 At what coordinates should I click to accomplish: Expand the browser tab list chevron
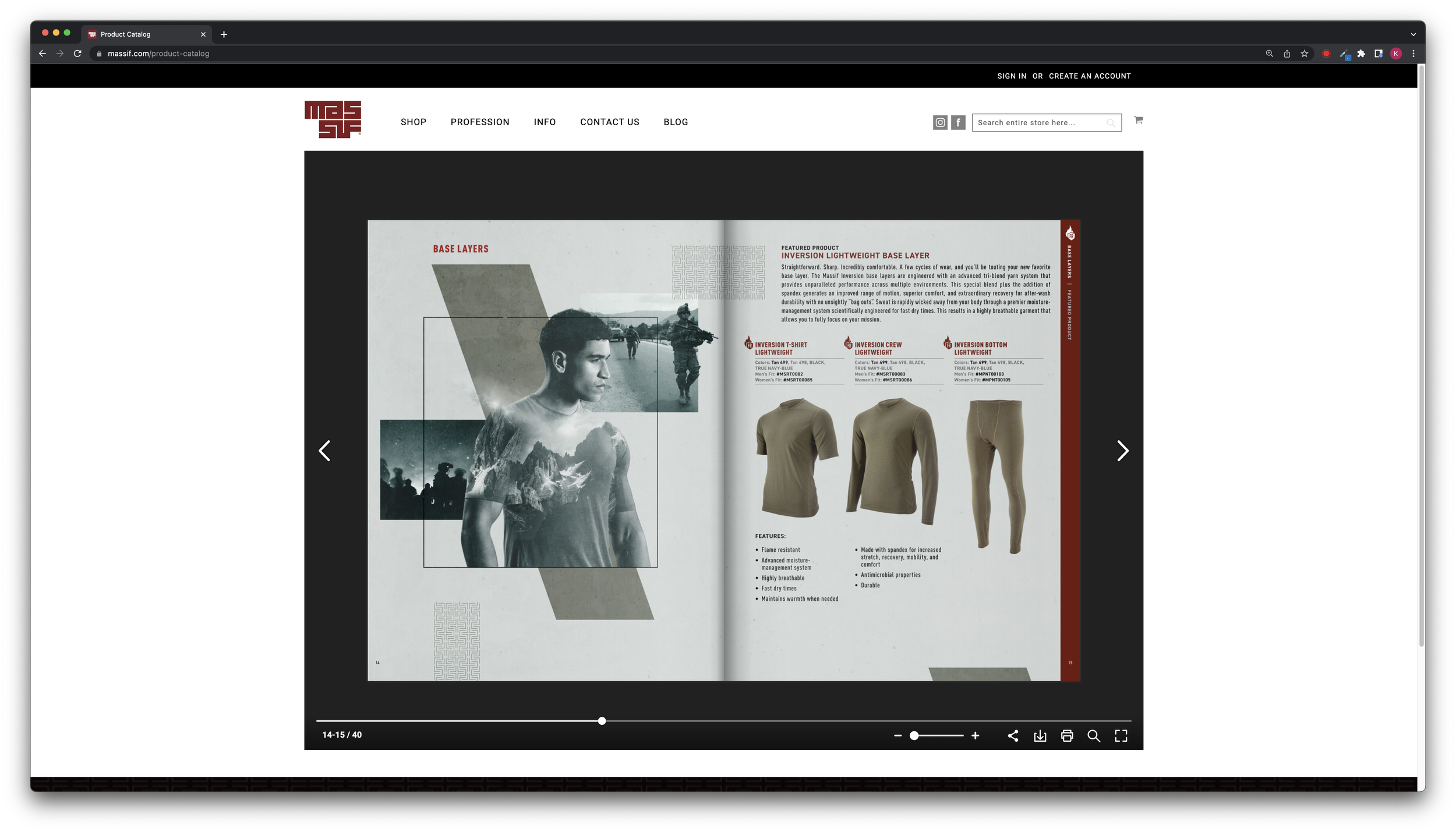[x=1413, y=34]
